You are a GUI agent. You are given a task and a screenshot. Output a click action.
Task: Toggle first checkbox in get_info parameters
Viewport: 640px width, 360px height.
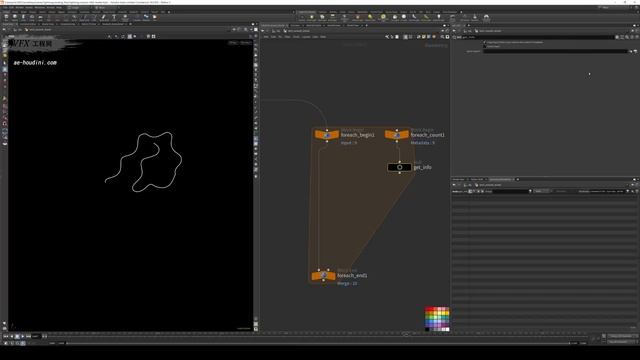[485, 42]
